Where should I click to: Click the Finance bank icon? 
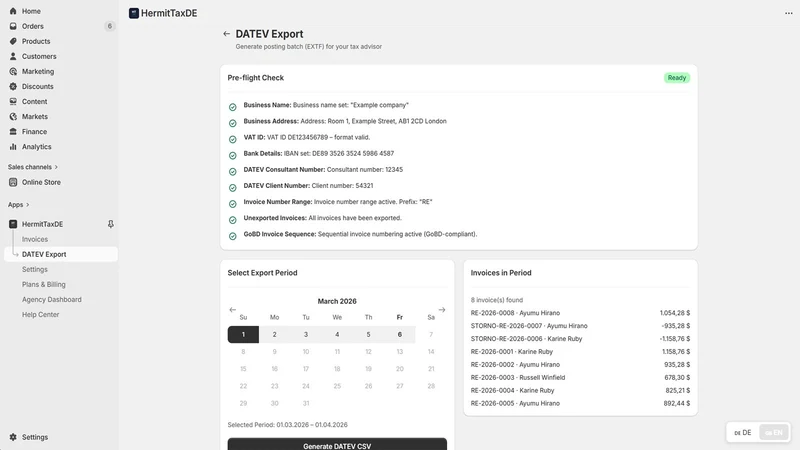point(13,132)
